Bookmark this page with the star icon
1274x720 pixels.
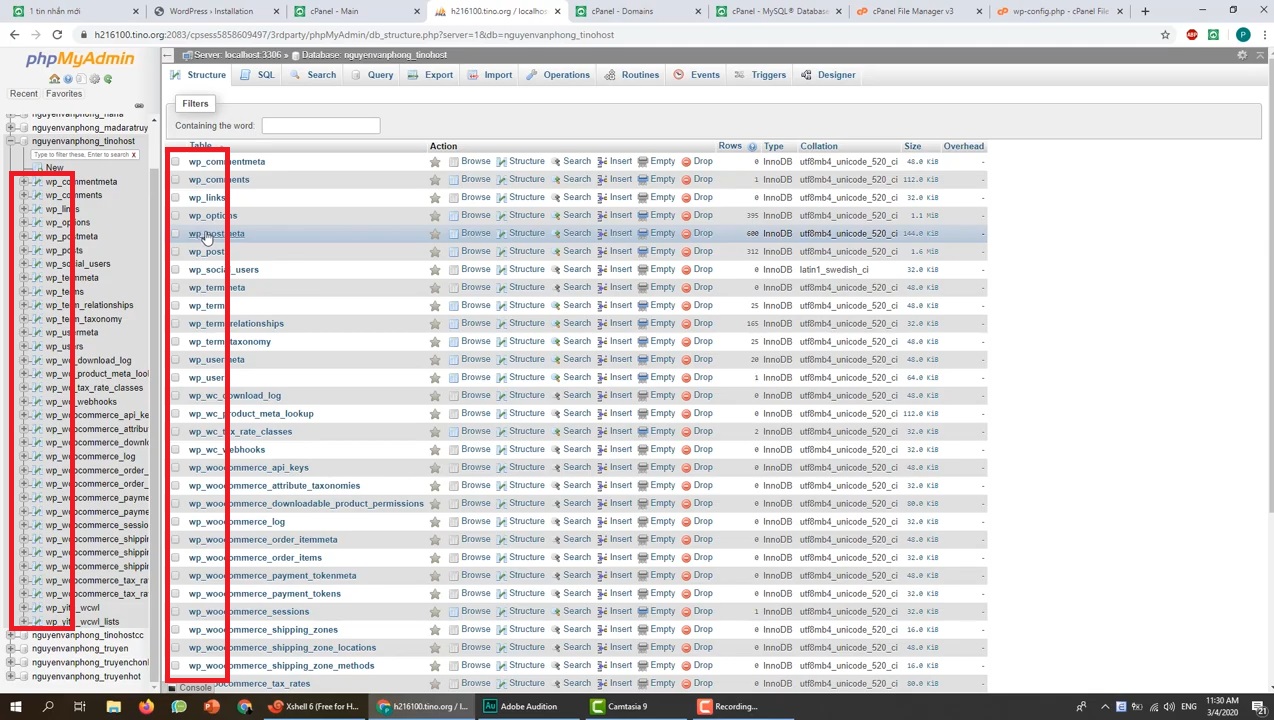coord(1165,35)
